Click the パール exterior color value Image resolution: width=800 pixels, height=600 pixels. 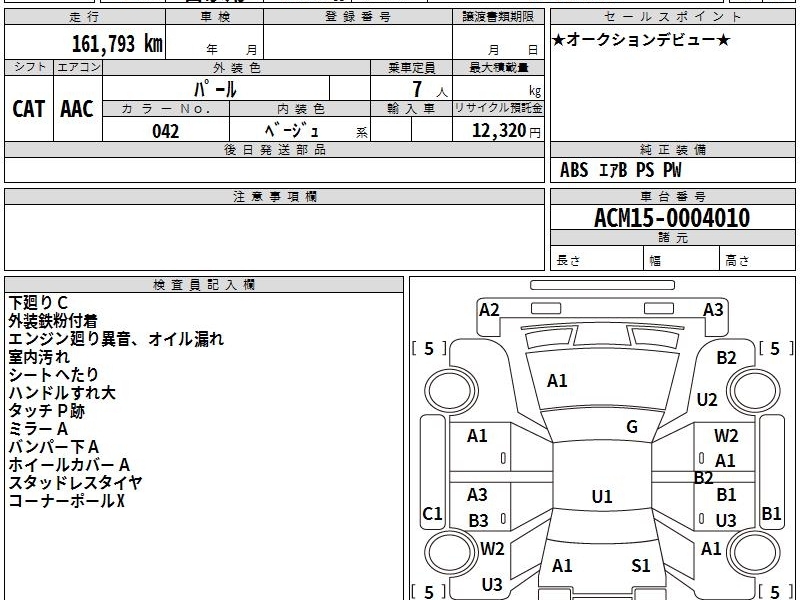coord(215,90)
